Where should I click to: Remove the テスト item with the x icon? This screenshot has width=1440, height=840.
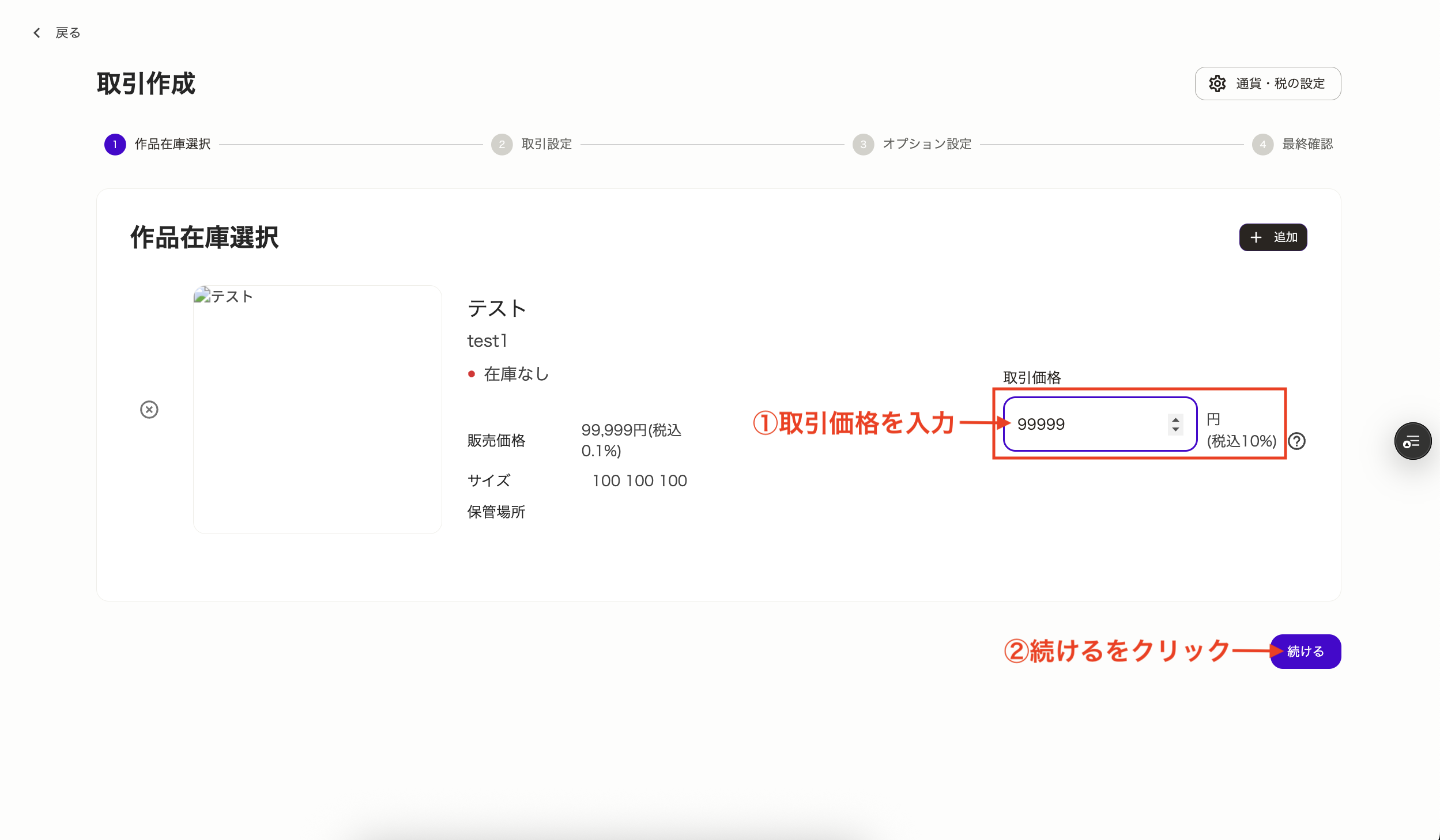point(149,410)
